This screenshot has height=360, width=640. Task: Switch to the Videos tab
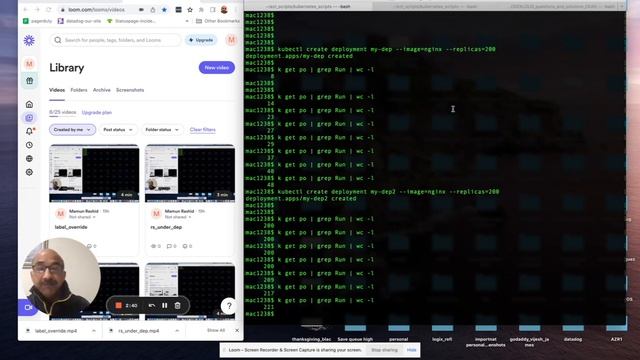tap(57, 90)
